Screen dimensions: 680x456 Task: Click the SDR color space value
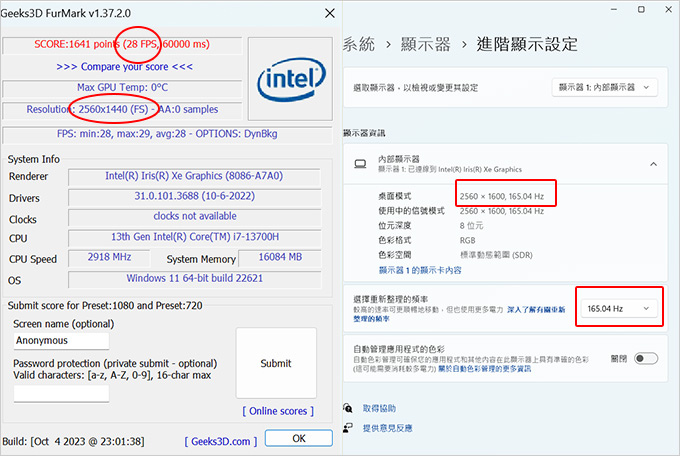point(496,255)
